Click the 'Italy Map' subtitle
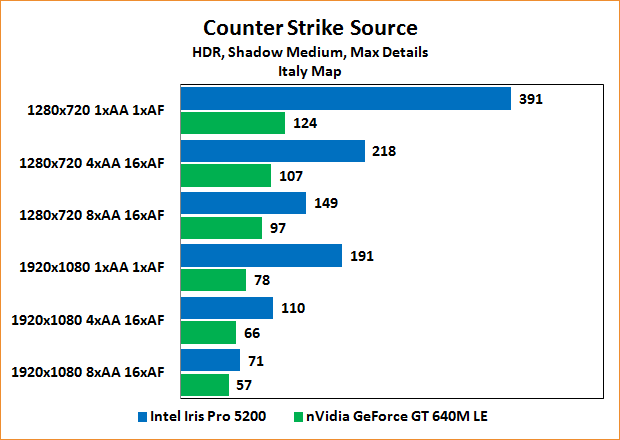 310,72
